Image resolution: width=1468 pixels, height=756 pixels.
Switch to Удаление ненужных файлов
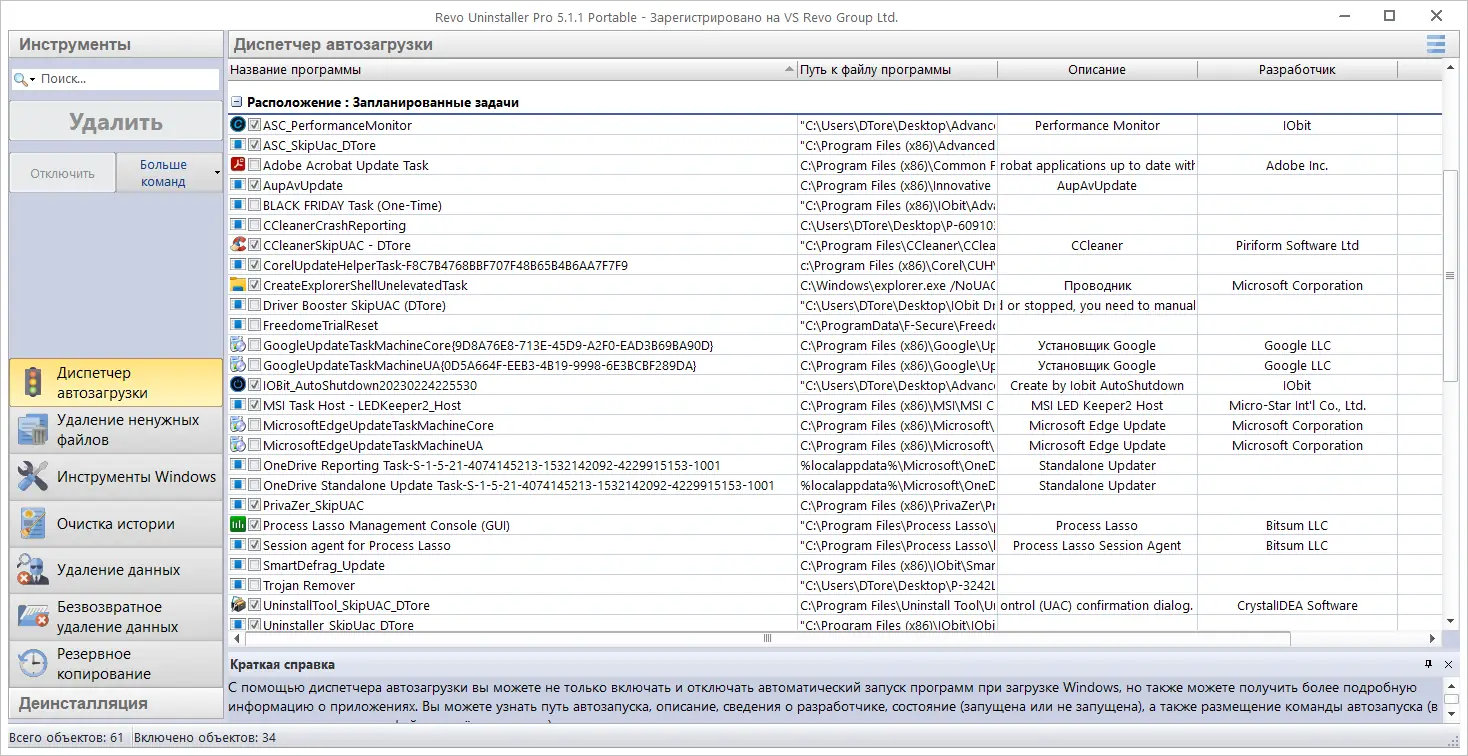[x=116, y=430]
